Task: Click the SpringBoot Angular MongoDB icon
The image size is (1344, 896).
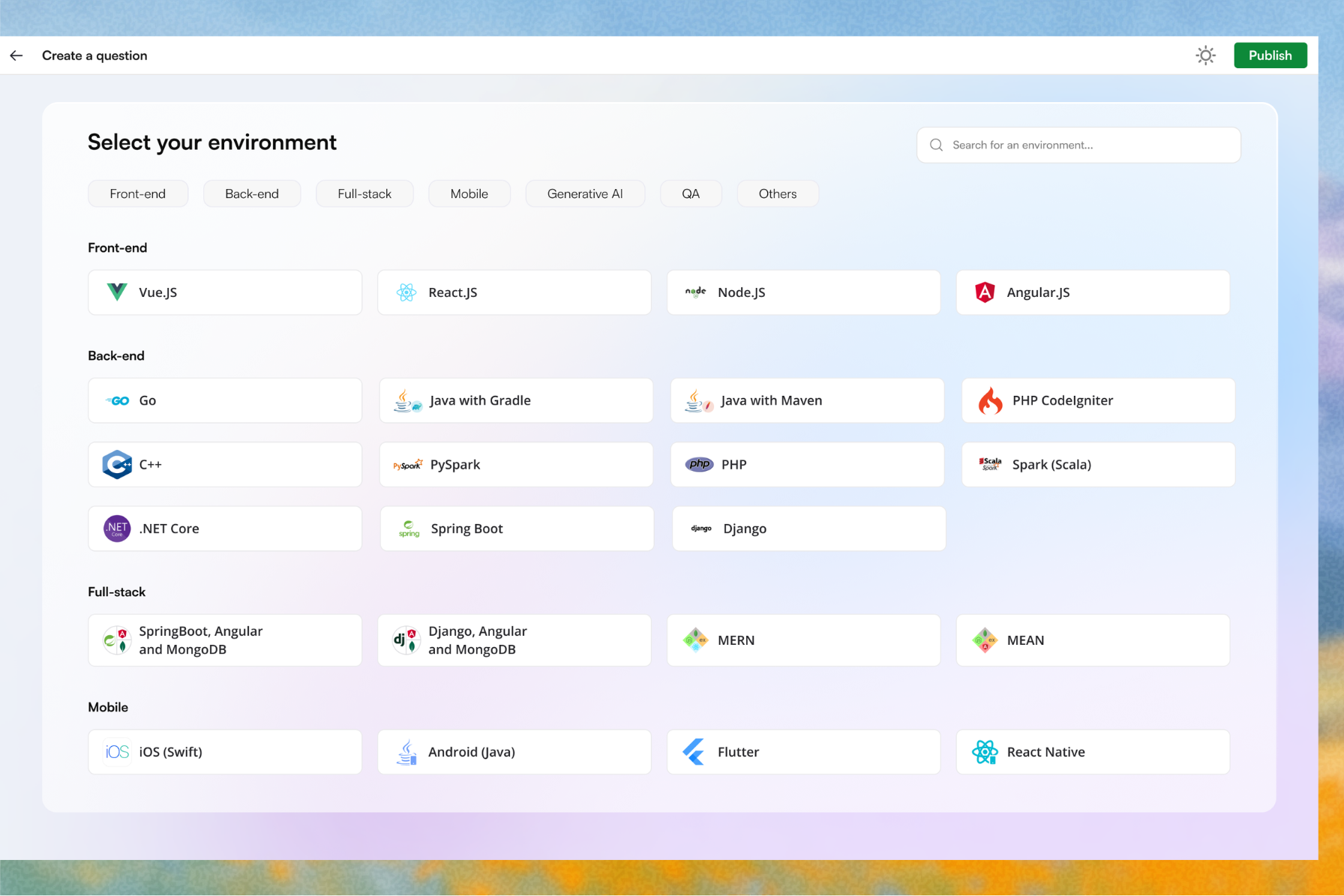Action: (x=117, y=640)
